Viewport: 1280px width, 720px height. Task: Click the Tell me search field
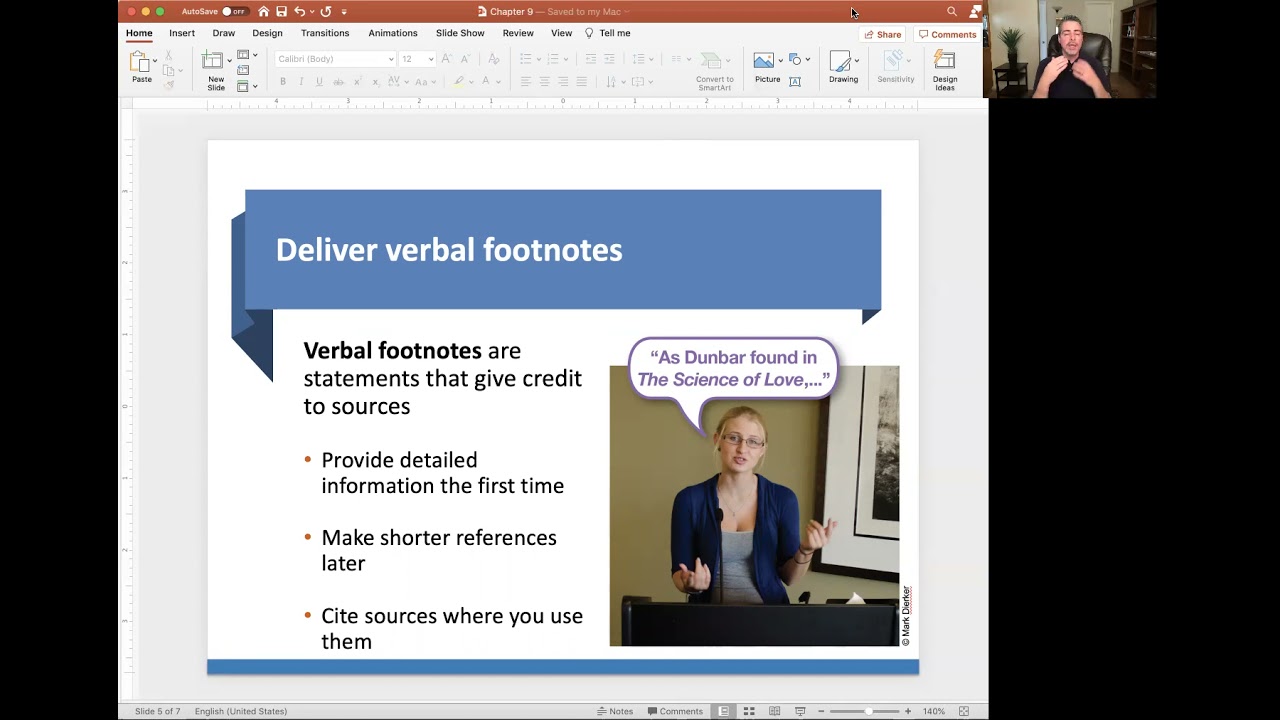608,33
